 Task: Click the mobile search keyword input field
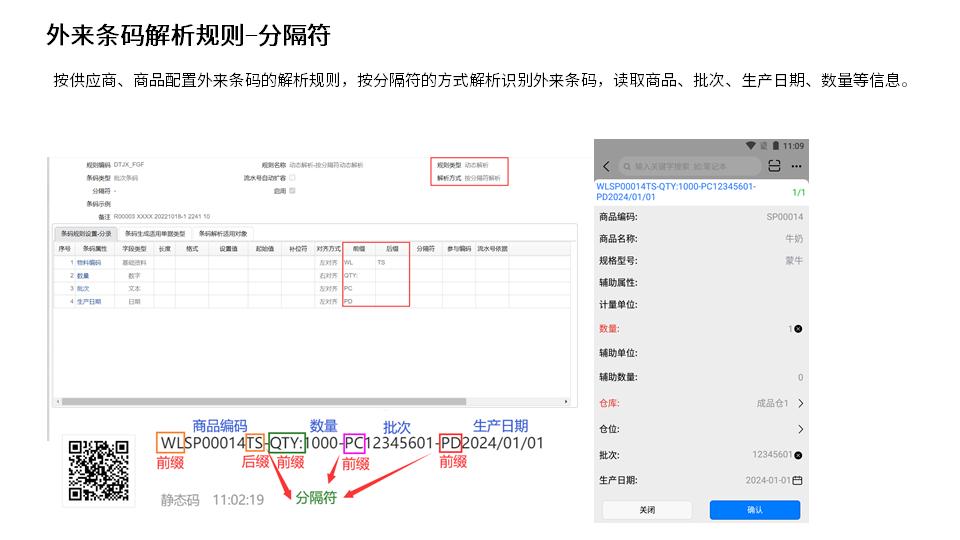point(690,166)
